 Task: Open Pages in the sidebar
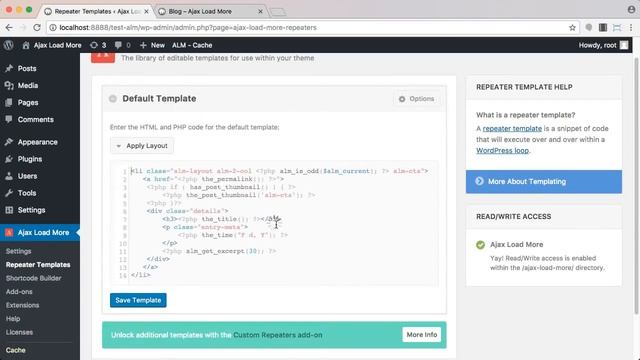point(28,102)
